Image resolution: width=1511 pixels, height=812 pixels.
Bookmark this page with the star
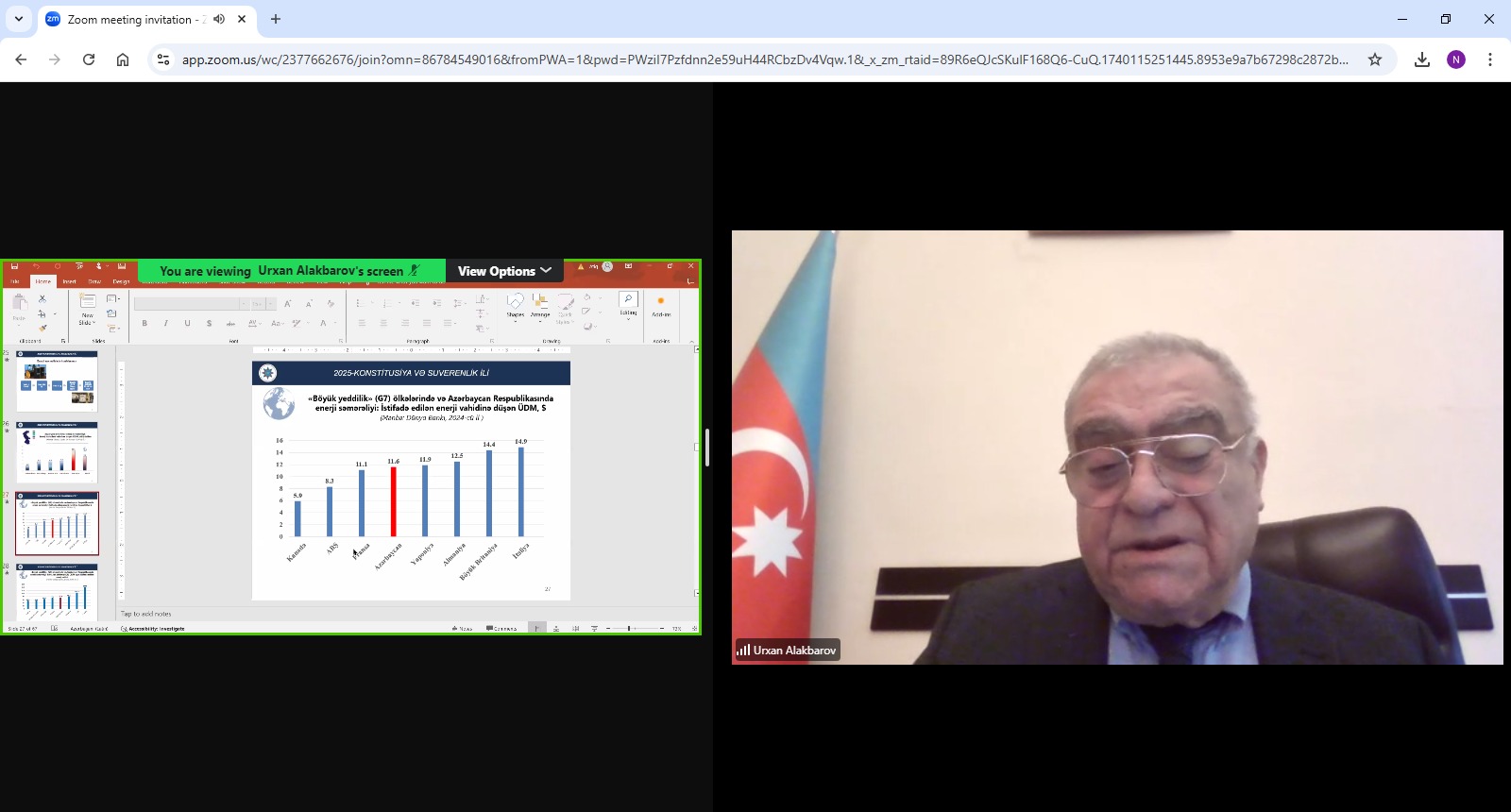[x=1375, y=59]
